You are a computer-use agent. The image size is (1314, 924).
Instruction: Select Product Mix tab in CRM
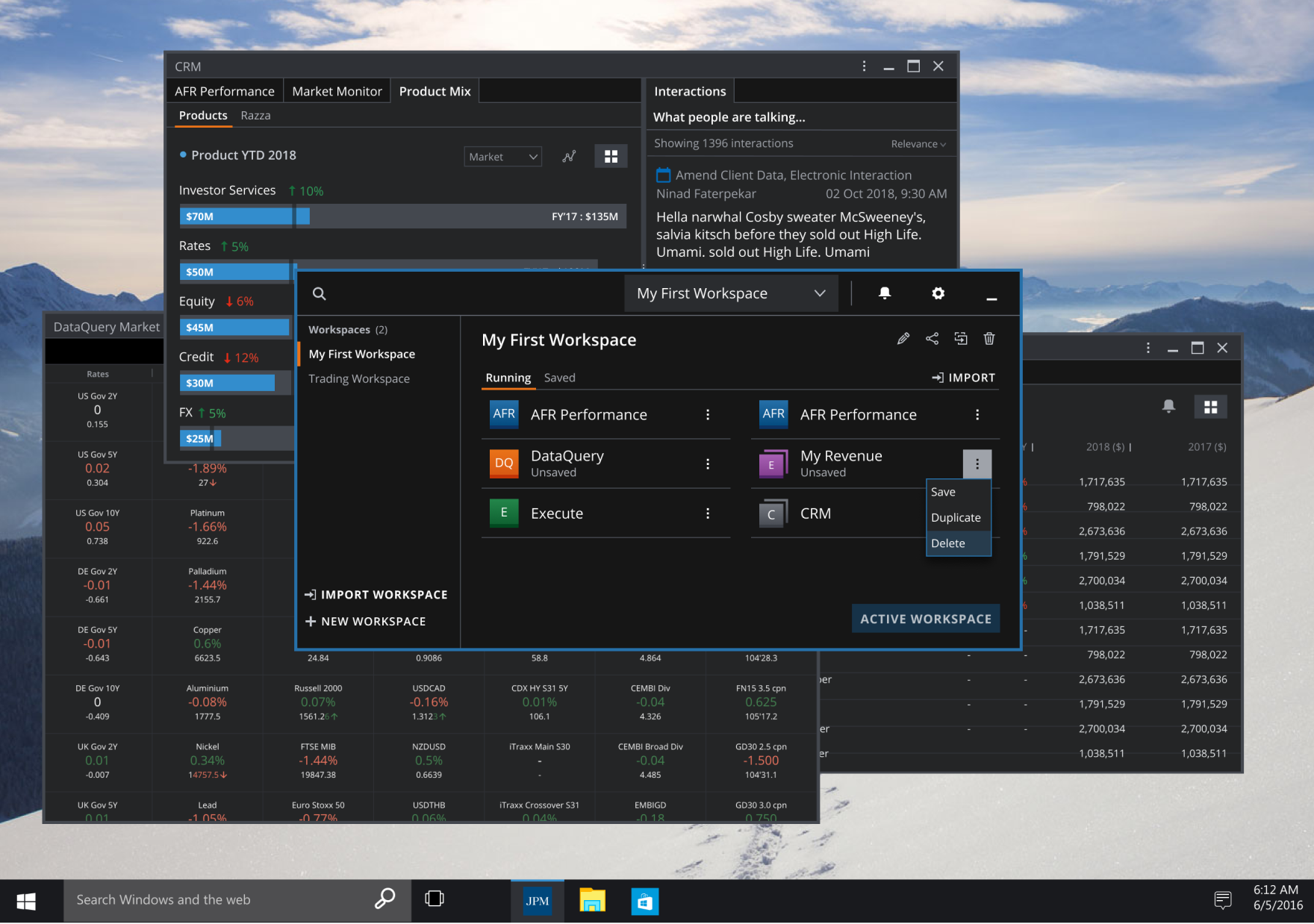435,91
